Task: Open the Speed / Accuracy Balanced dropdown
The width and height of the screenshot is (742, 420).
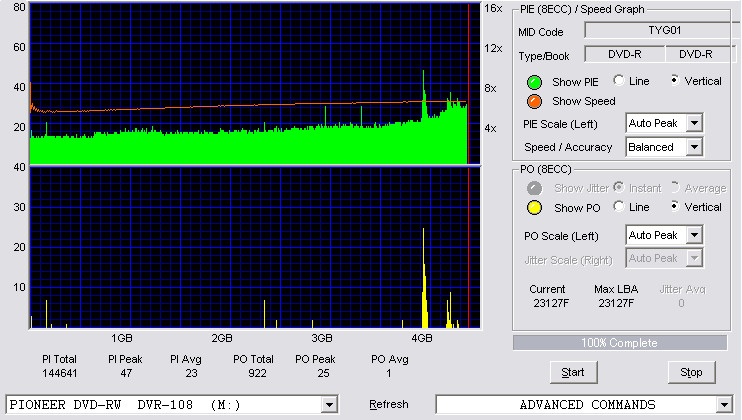Action: click(x=694, y=147)
